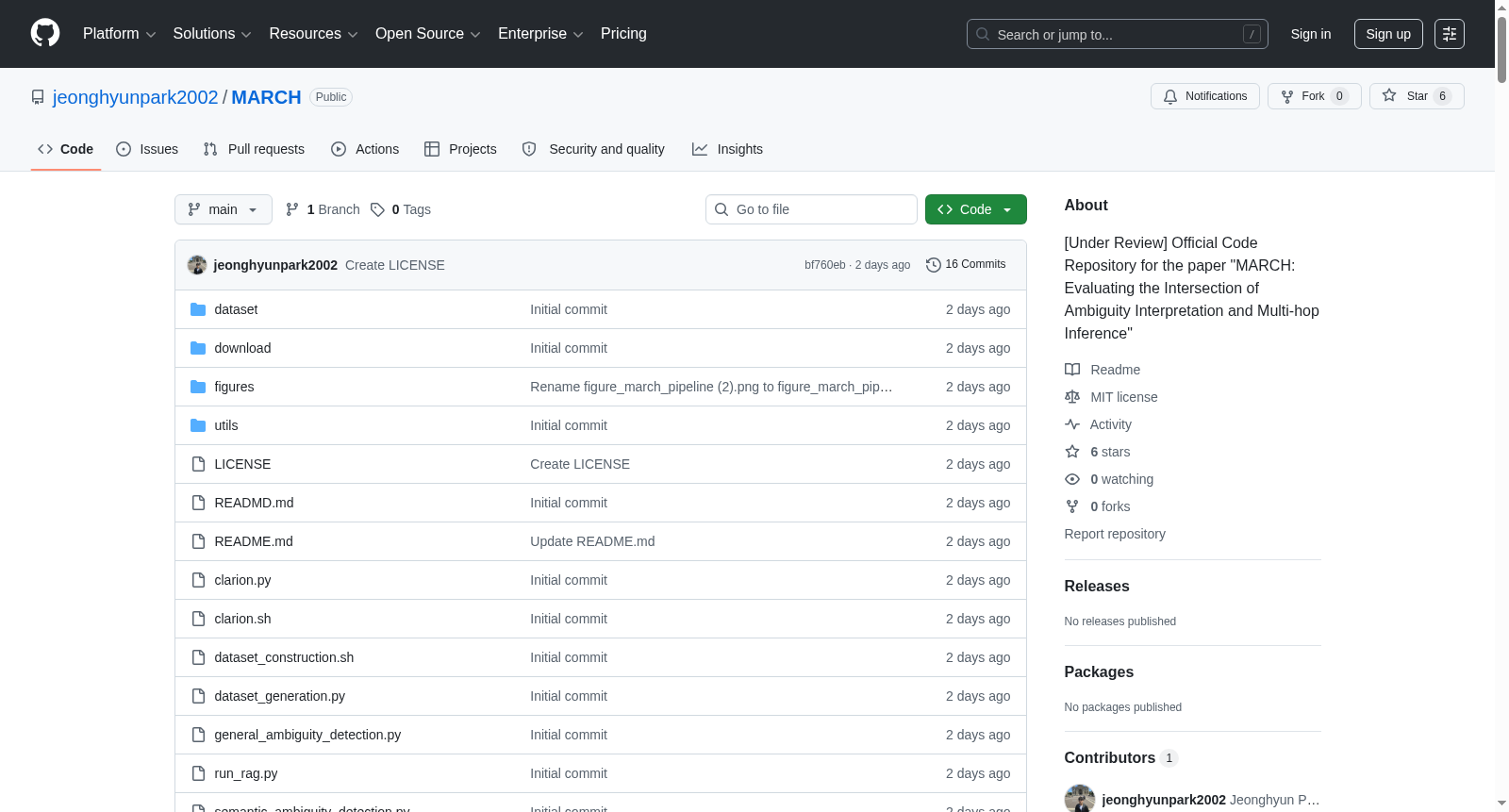
Task: Click the fork icon in the Fork button
Action: tap(1287, 96)
